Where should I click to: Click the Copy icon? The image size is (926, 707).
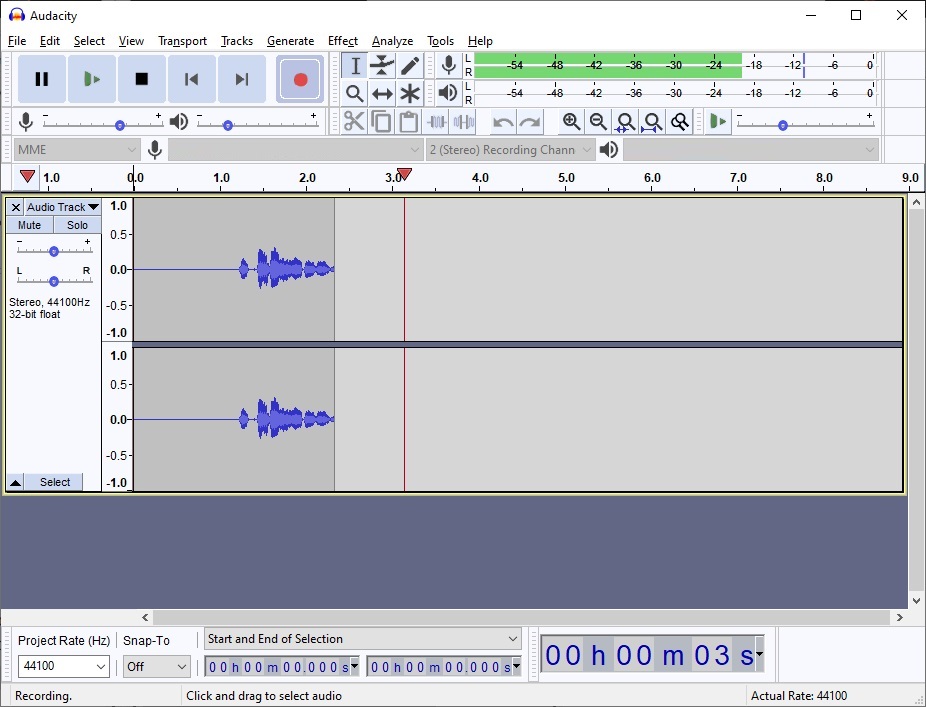pyautogui.click(x=381, y=122)
